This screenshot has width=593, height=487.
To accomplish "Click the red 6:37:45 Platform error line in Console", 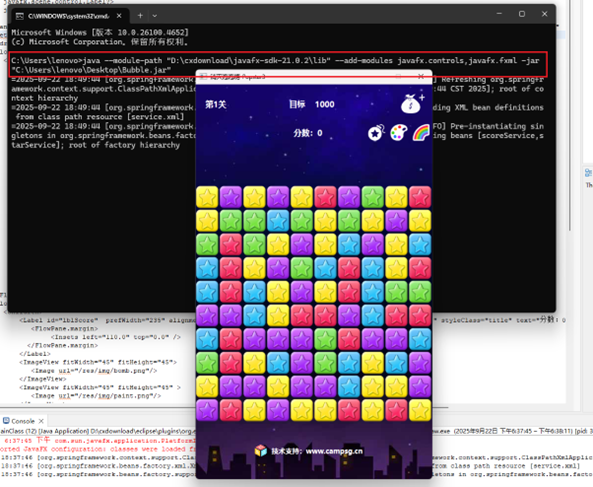I will [100, 441].
